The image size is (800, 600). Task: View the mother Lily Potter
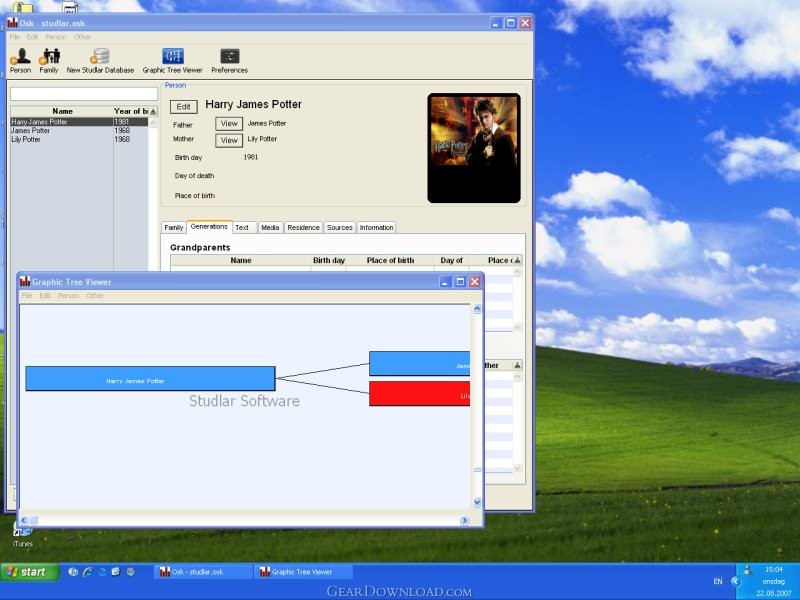229,140
